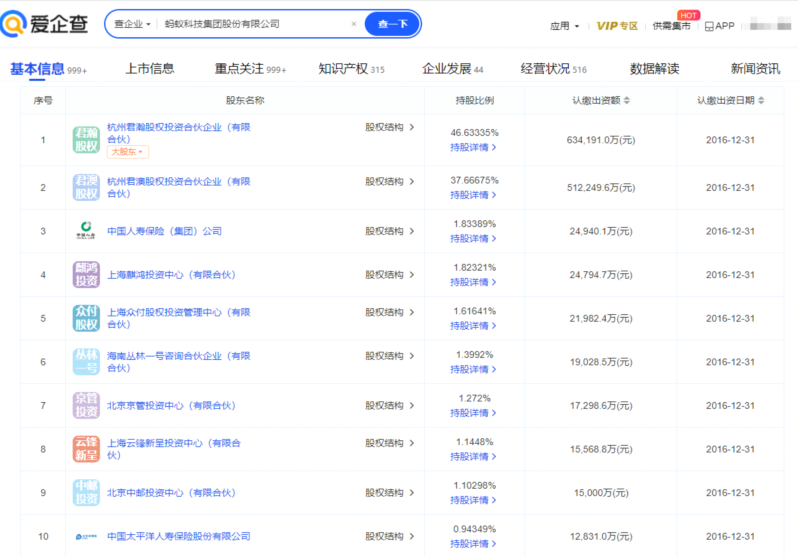Sort by 认缴出资日期 column arrows
This screenshot has height=558, width=800.
pos(761,100)
